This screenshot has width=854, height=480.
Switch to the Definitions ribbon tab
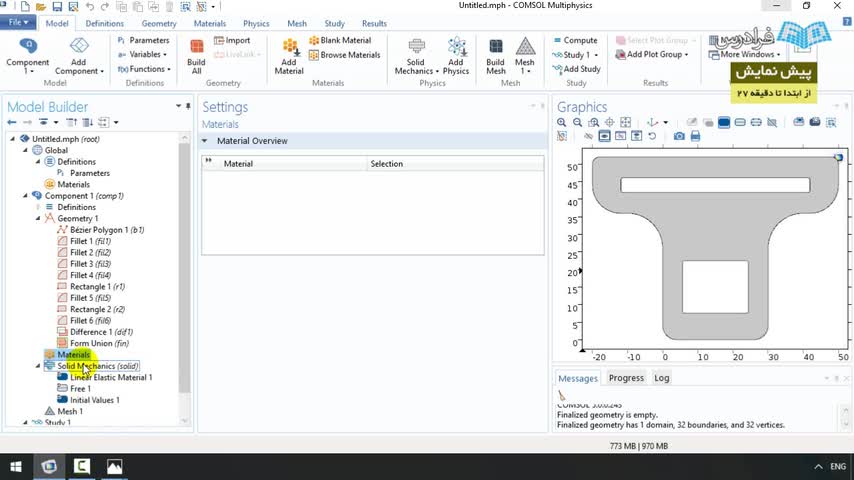tap(105, 23)
